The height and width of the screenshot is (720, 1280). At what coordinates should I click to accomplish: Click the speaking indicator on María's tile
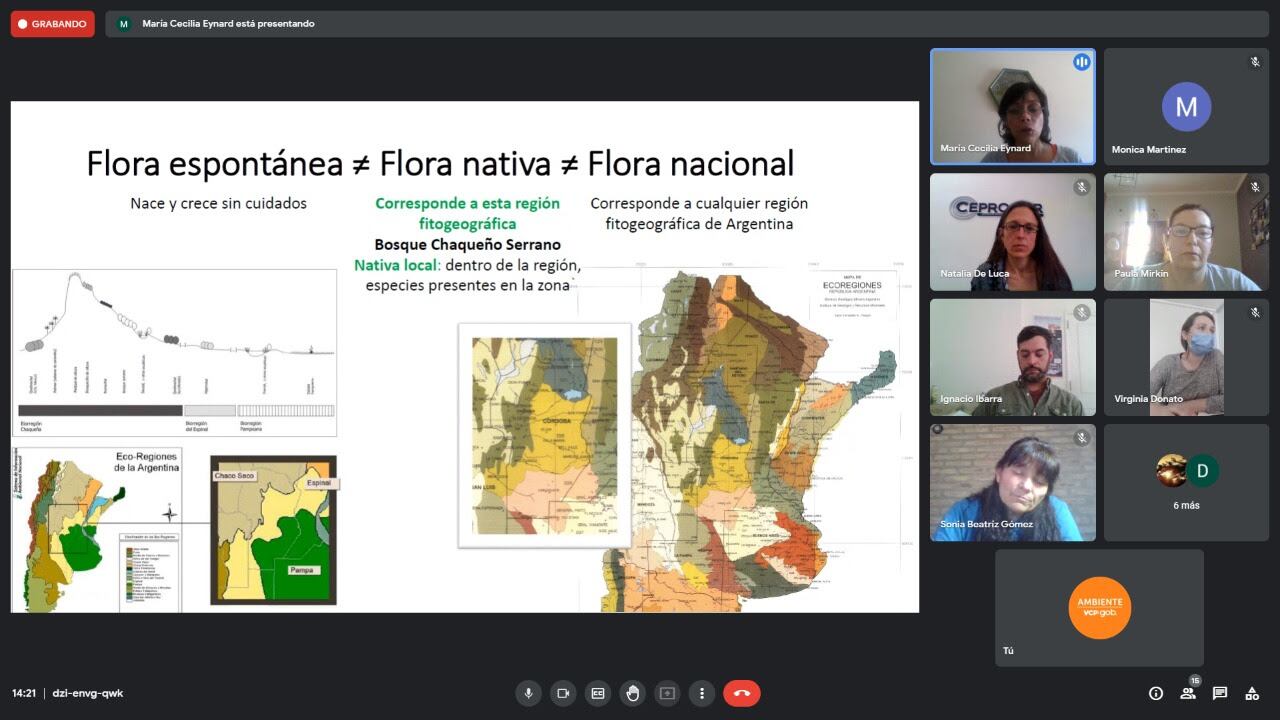point(1081,62)
